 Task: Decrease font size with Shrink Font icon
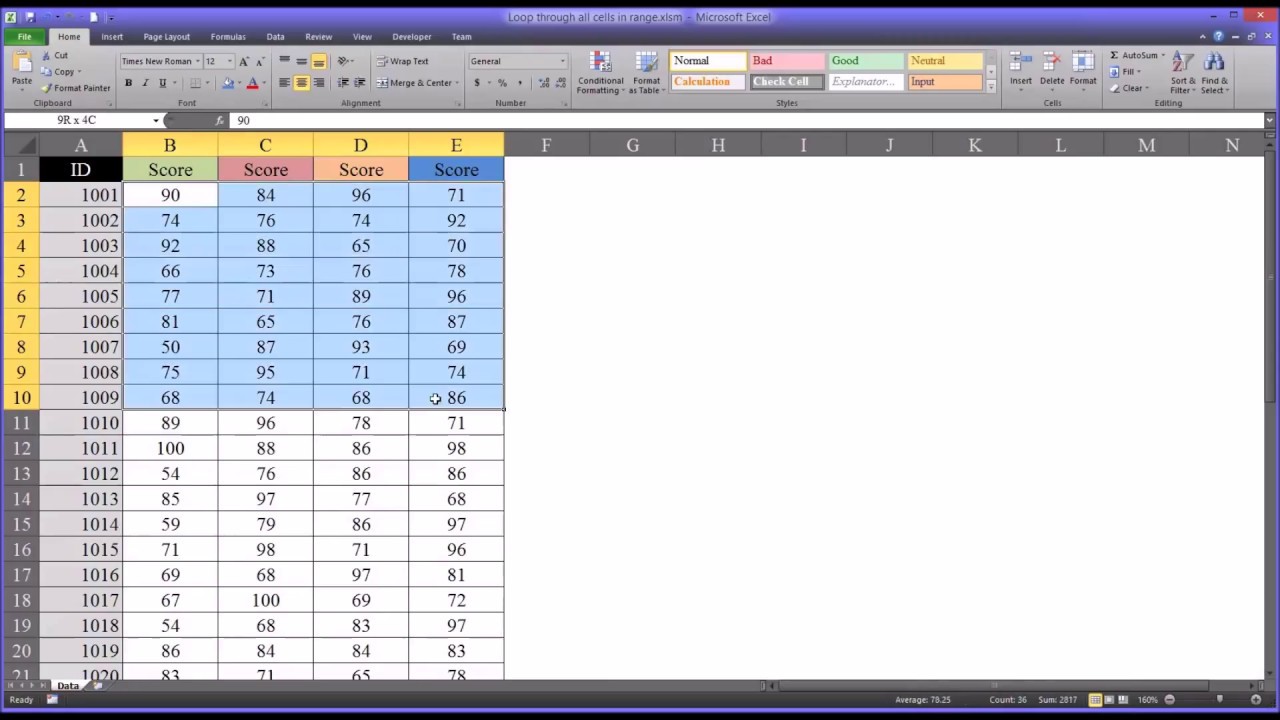[260, 61]
